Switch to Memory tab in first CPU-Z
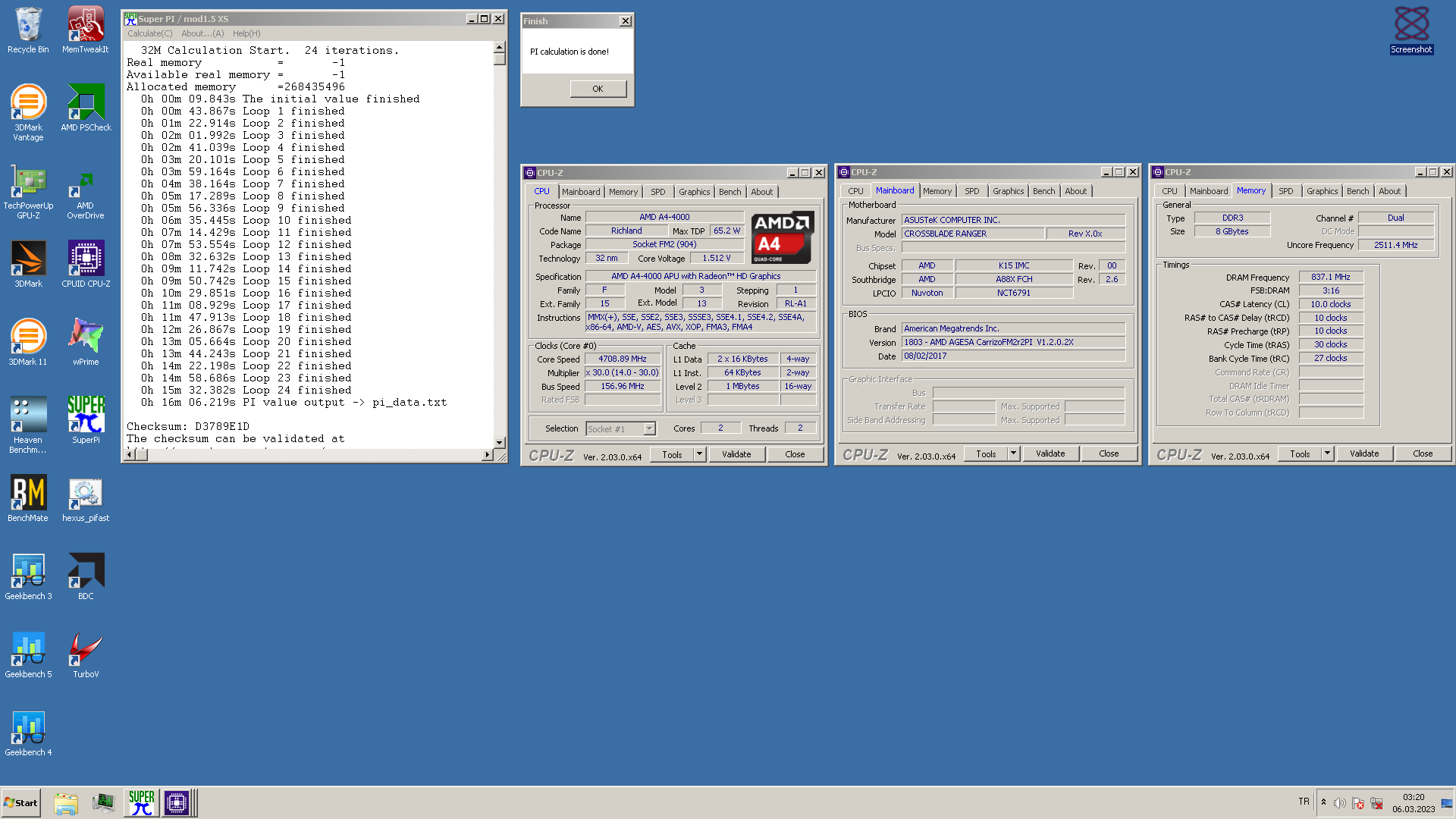Viewport: 1456px width, 819px height. click(623, 192)
